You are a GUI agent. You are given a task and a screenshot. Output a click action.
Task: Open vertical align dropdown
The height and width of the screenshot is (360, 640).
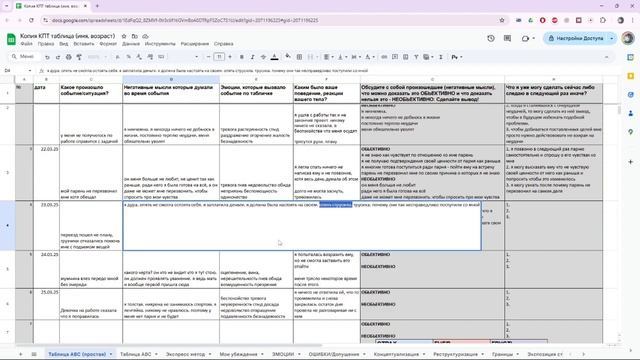pos(342,57)
